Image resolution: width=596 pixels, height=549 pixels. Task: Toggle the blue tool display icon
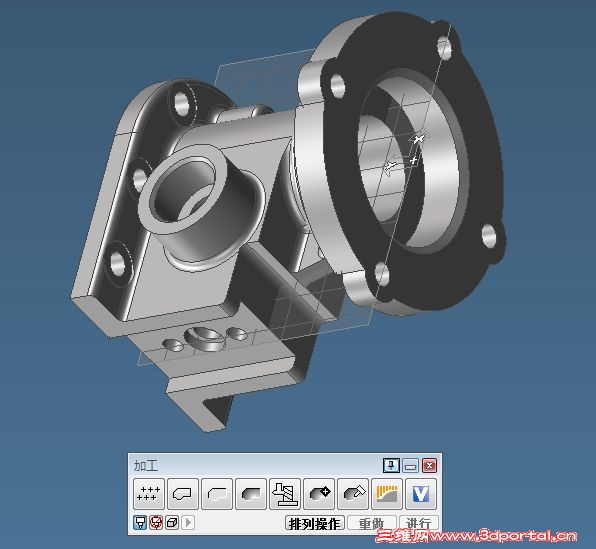(140, 523)
